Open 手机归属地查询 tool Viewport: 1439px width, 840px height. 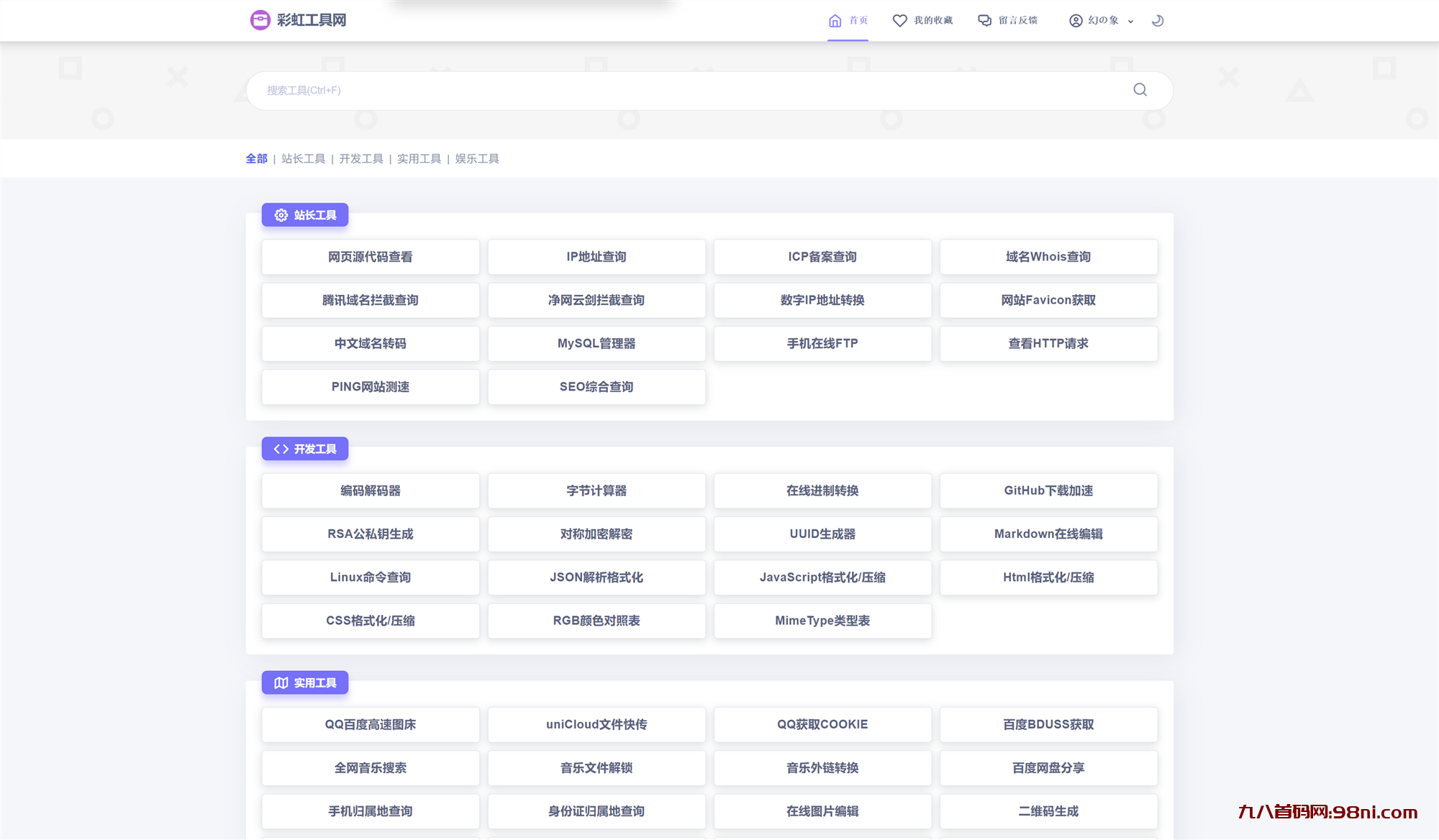pyautogui.click(x=371, y=811)
